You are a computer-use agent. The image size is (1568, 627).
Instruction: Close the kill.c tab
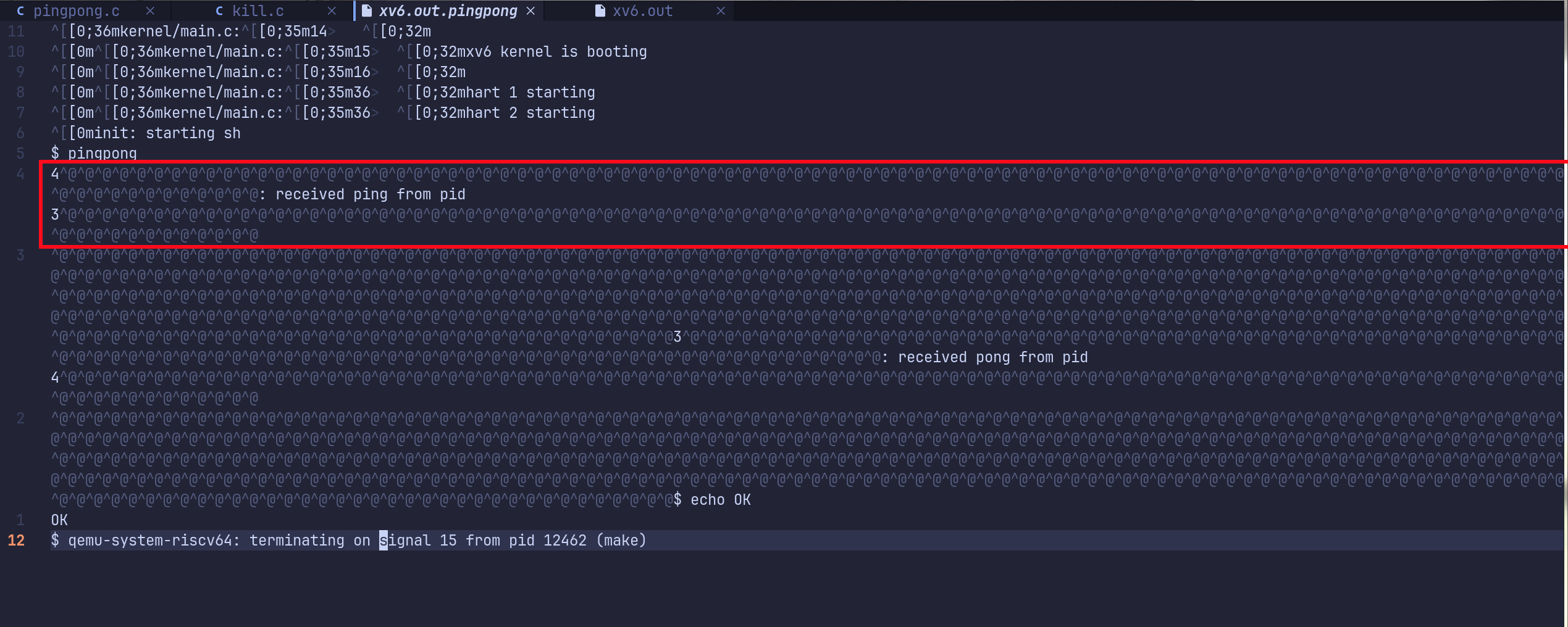coord(332,11)
